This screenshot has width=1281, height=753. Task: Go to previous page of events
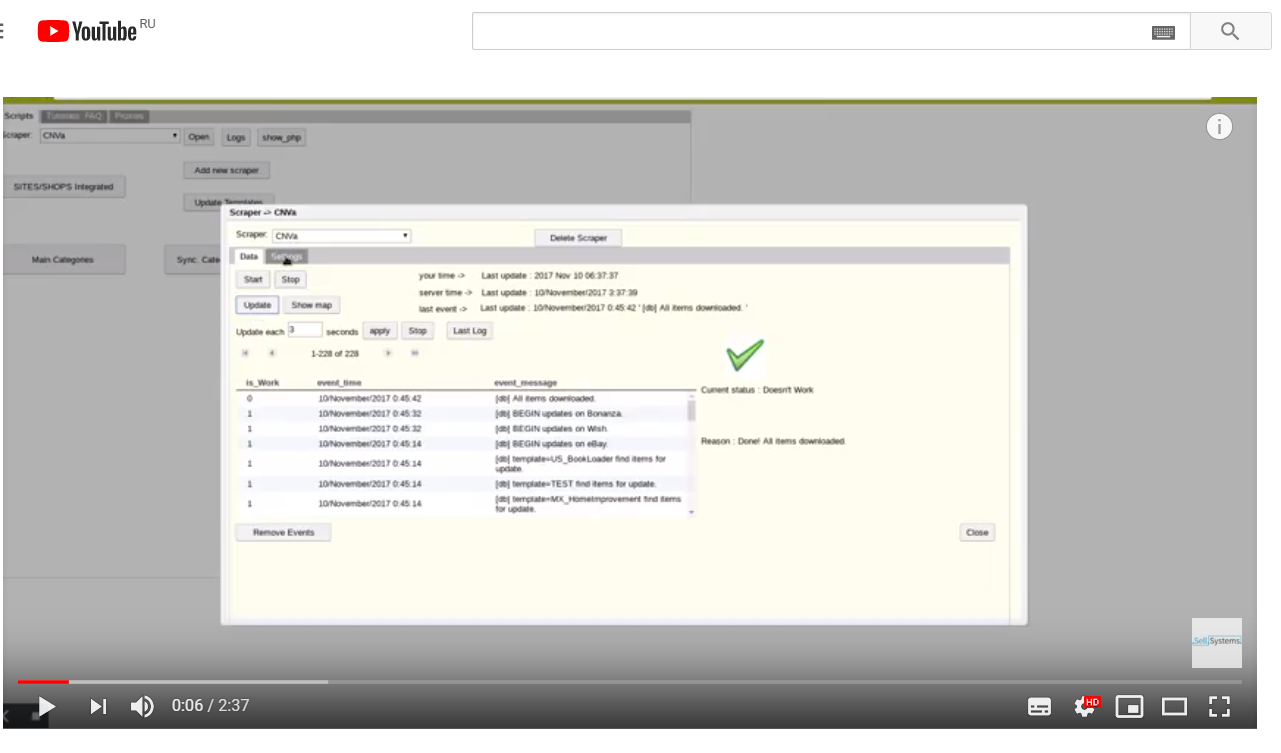pos(271,353)
